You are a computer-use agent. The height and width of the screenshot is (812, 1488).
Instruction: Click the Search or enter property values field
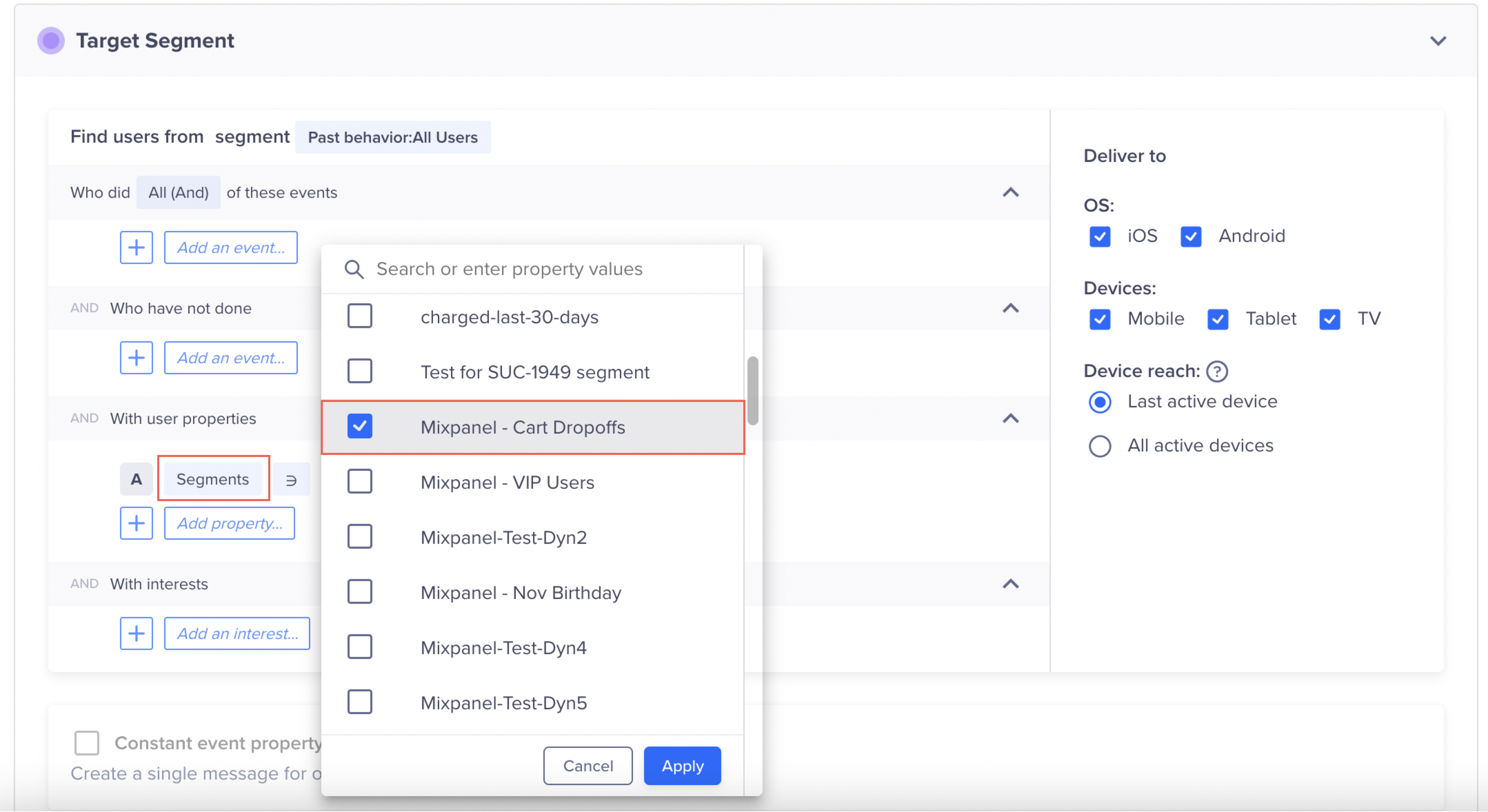[533, 269]
